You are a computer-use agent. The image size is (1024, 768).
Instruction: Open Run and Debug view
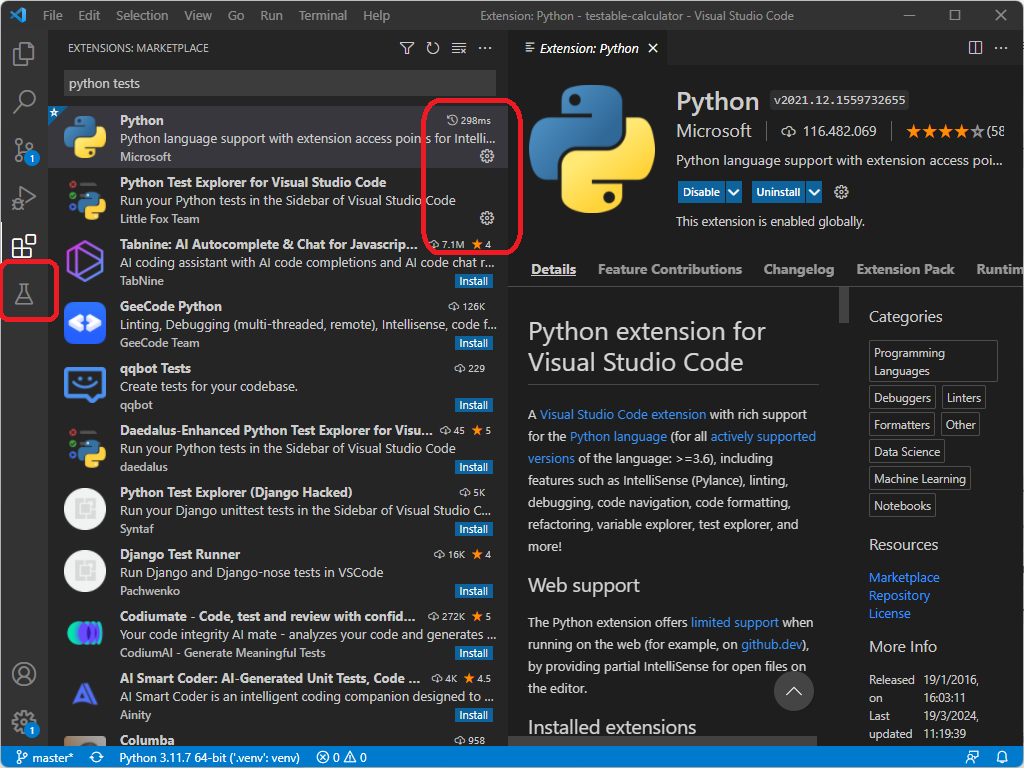point(24,198)
